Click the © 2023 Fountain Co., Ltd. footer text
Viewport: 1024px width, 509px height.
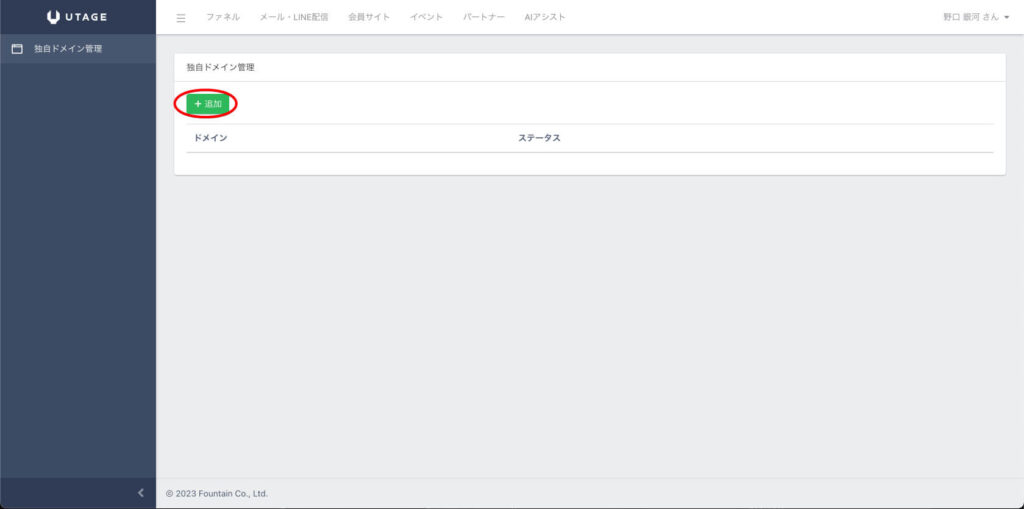(217, 493)
